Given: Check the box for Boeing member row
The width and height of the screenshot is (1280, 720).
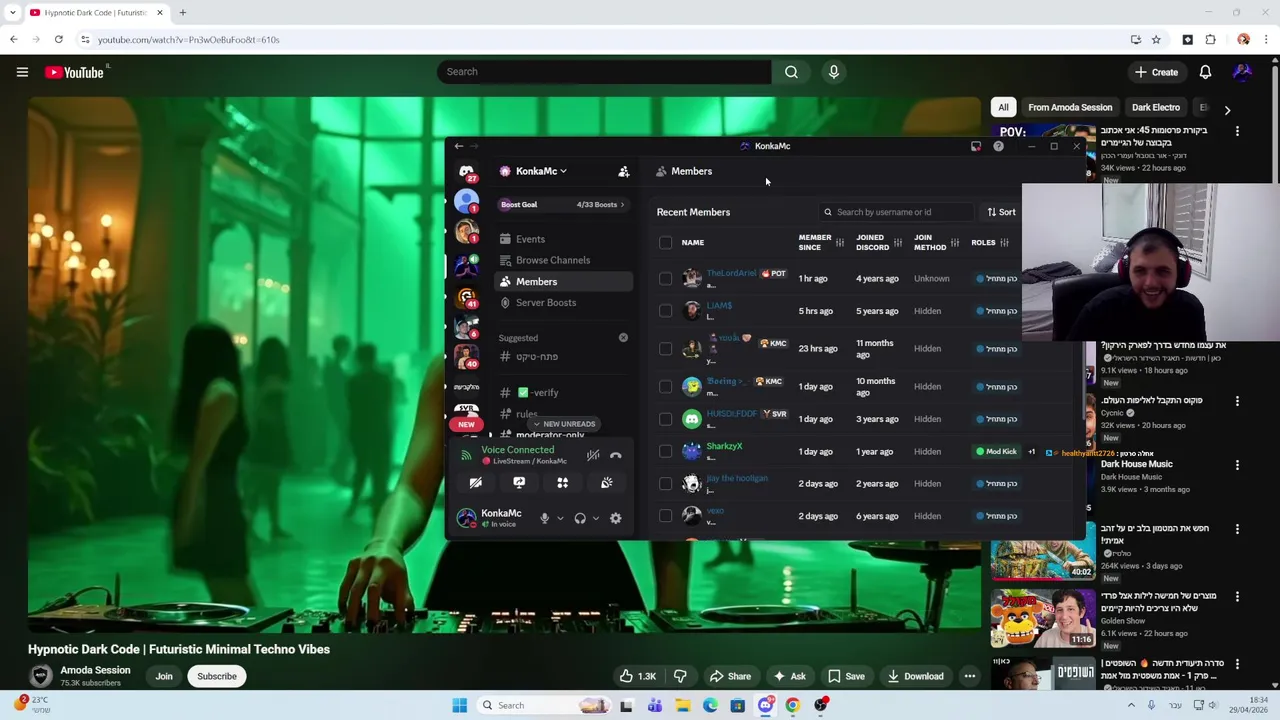Looking at the screenshot, I should pyautogui.click(x=665, y=386).
